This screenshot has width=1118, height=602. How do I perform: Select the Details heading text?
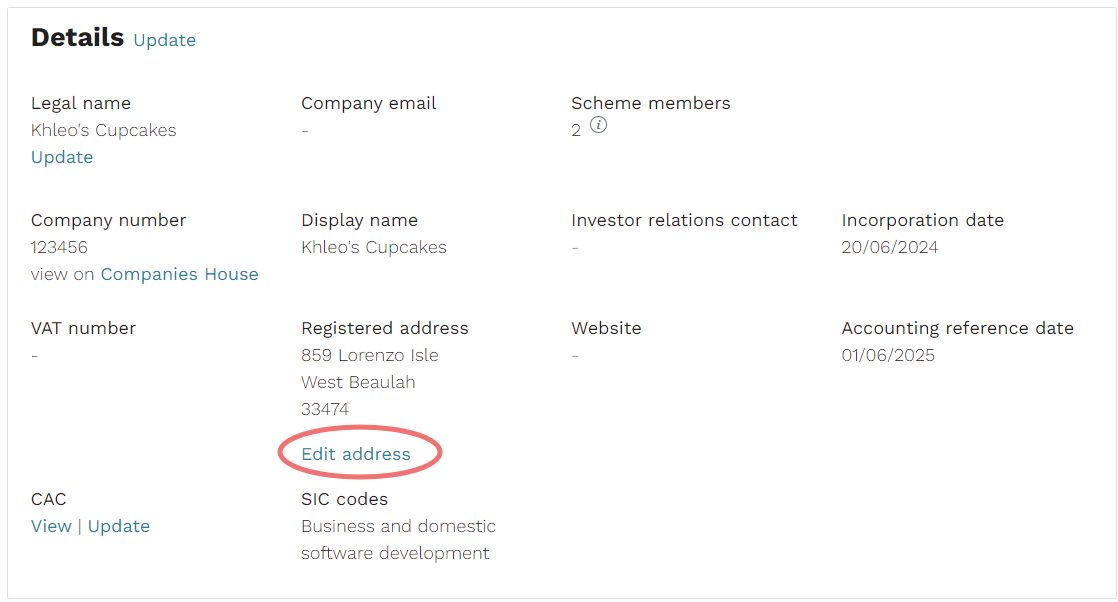[x=78, y=37]
